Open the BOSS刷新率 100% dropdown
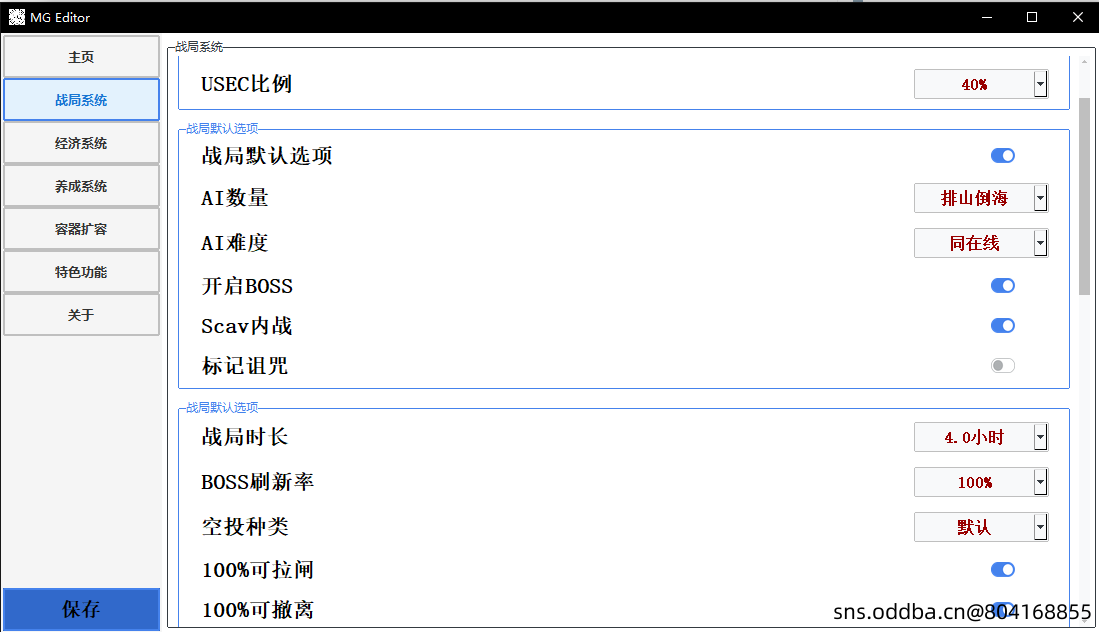The width and height of the screenshot is (1099, 632). pyautogui.click(x=981, y=482)
